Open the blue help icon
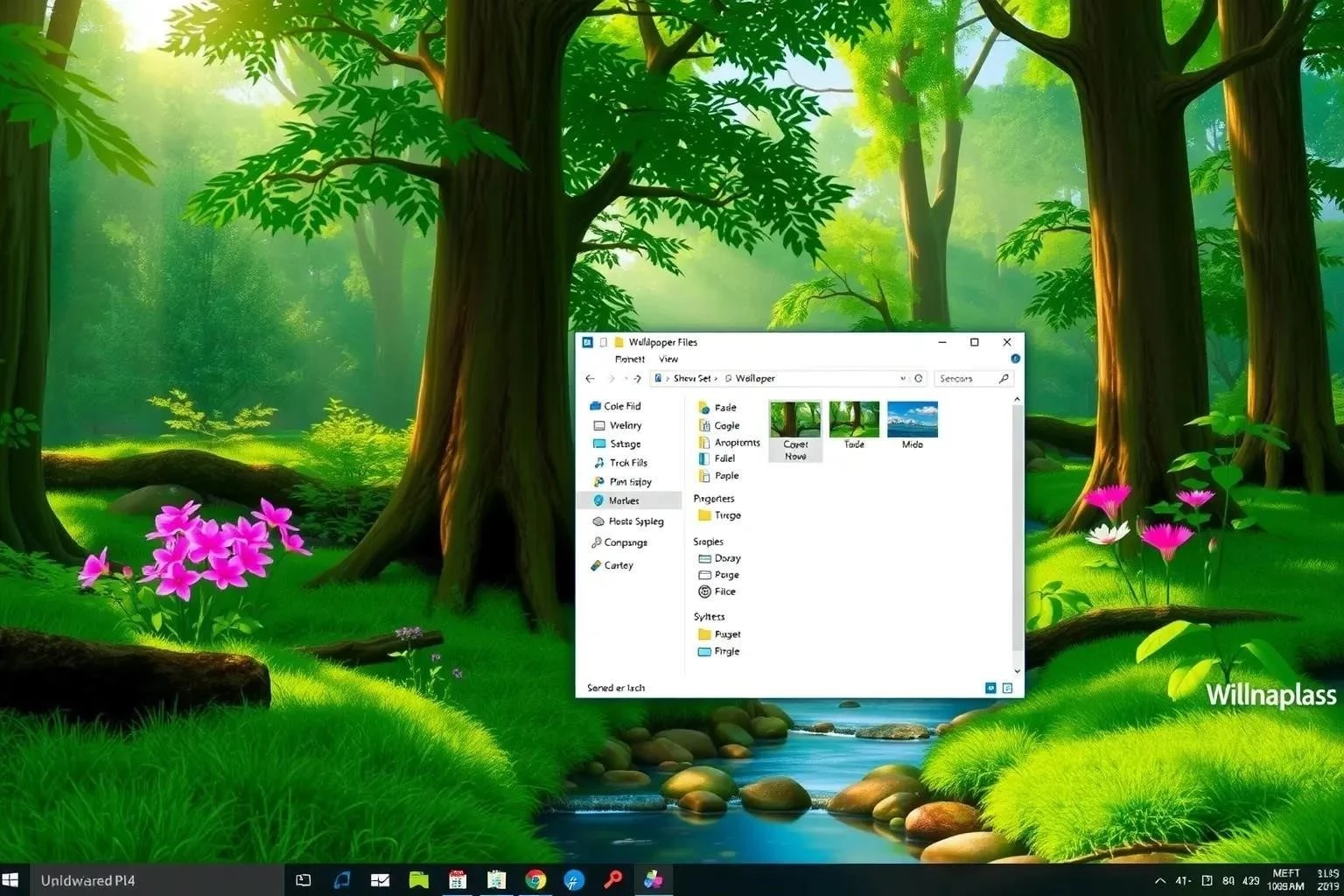 (x=1015, y=359)
